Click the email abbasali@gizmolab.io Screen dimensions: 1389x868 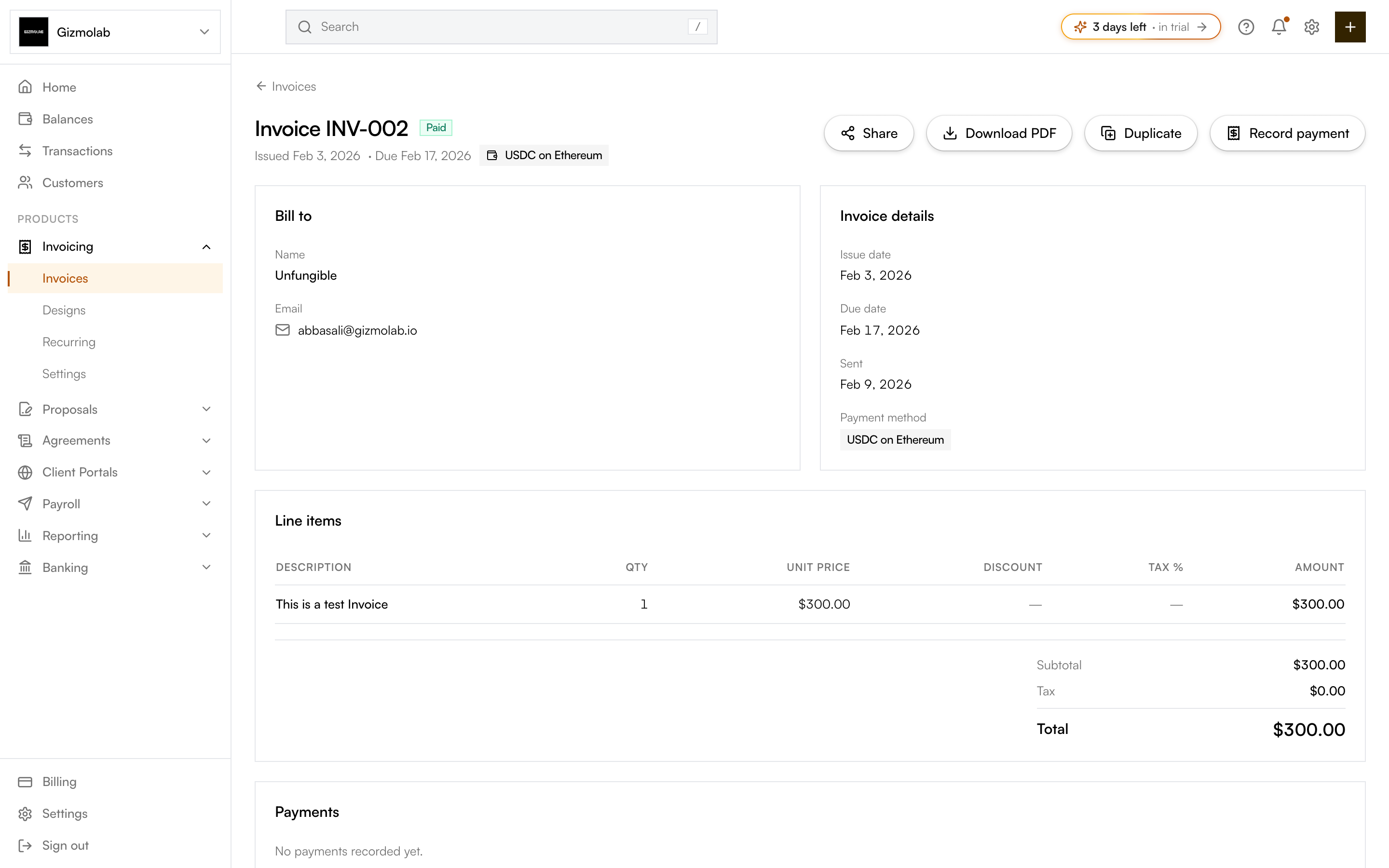point(357,330)
